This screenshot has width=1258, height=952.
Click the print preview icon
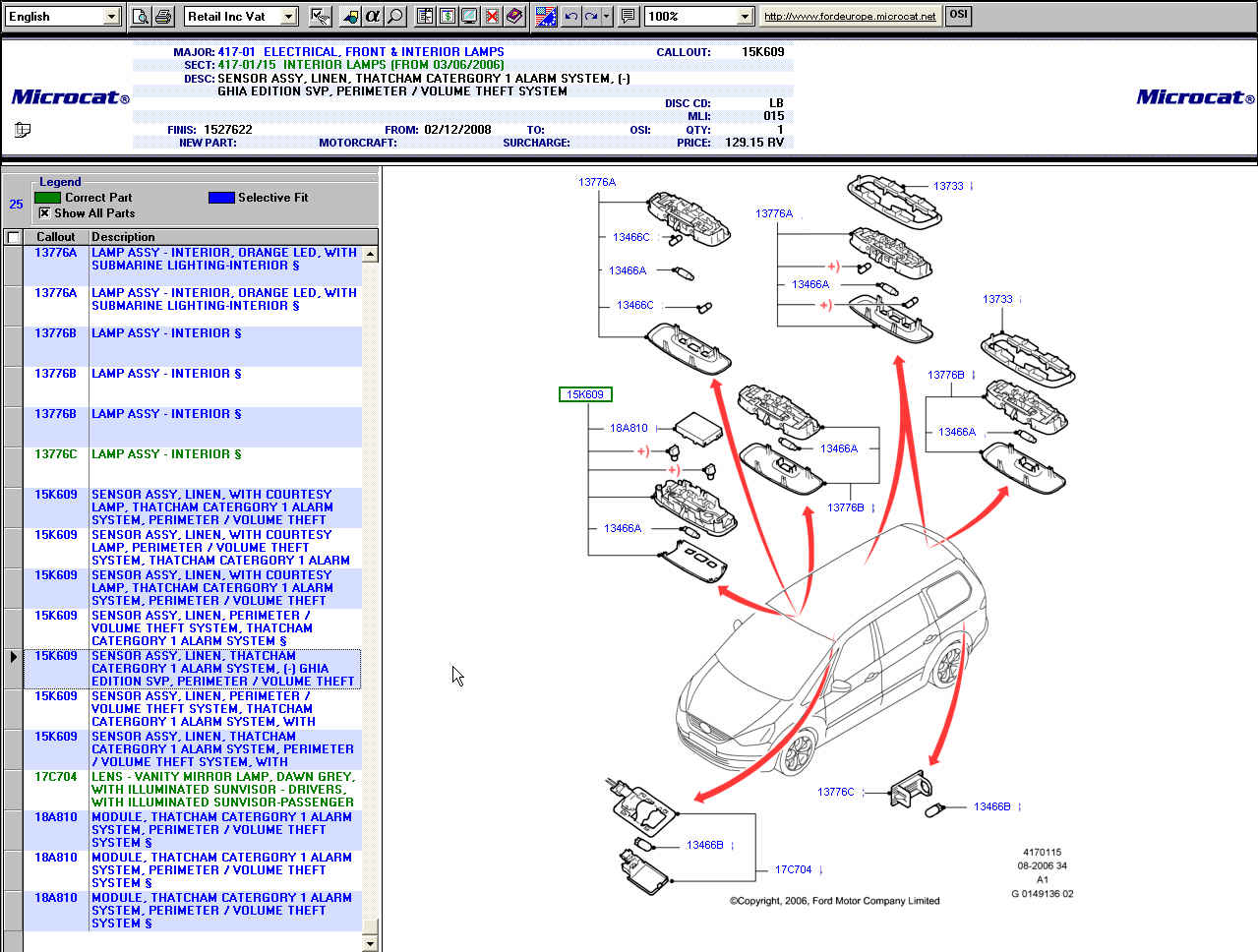(x=141, y=16)
